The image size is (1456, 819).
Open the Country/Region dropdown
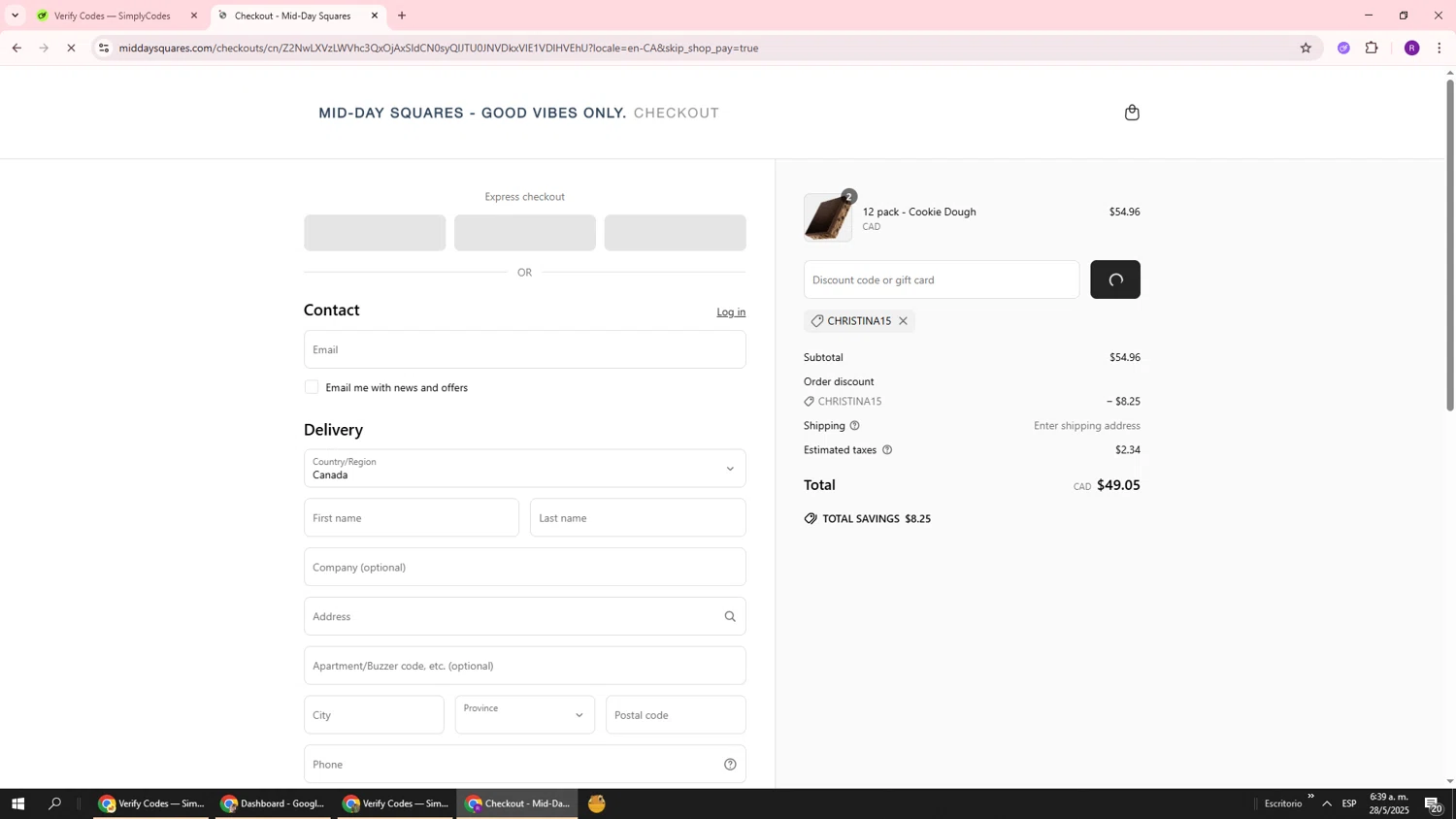coord(525,469)
